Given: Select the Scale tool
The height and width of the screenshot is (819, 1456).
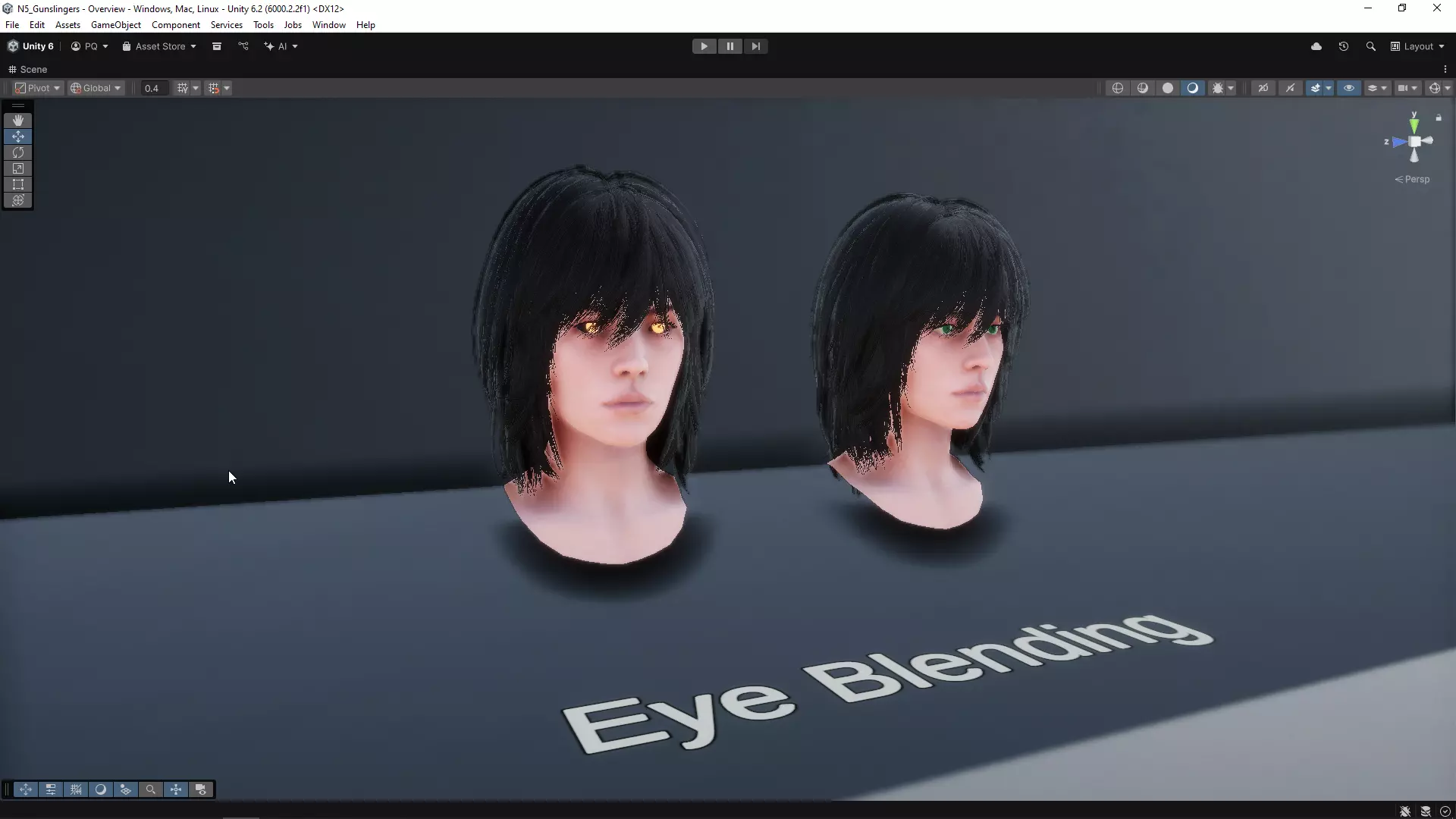Looking at the screenshot, I should [18, 168].
